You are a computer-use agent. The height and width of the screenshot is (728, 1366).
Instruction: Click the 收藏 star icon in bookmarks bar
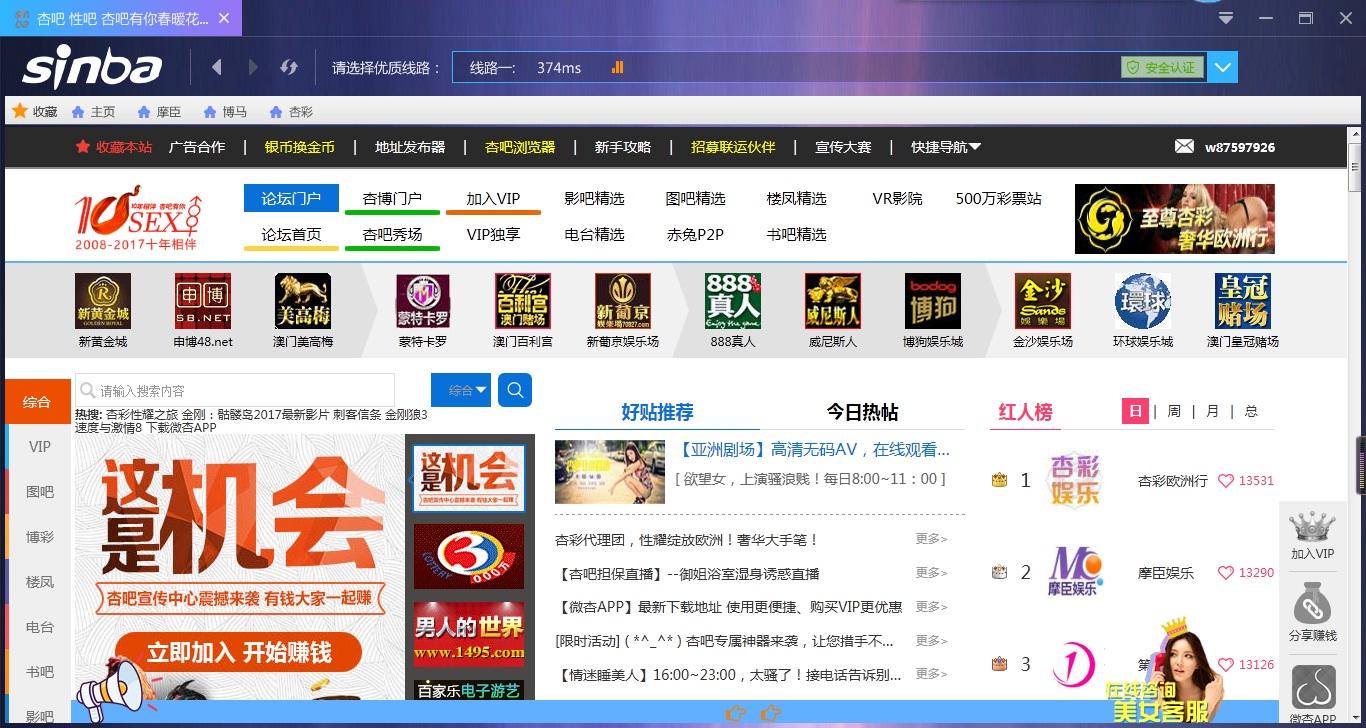[19, 111]
